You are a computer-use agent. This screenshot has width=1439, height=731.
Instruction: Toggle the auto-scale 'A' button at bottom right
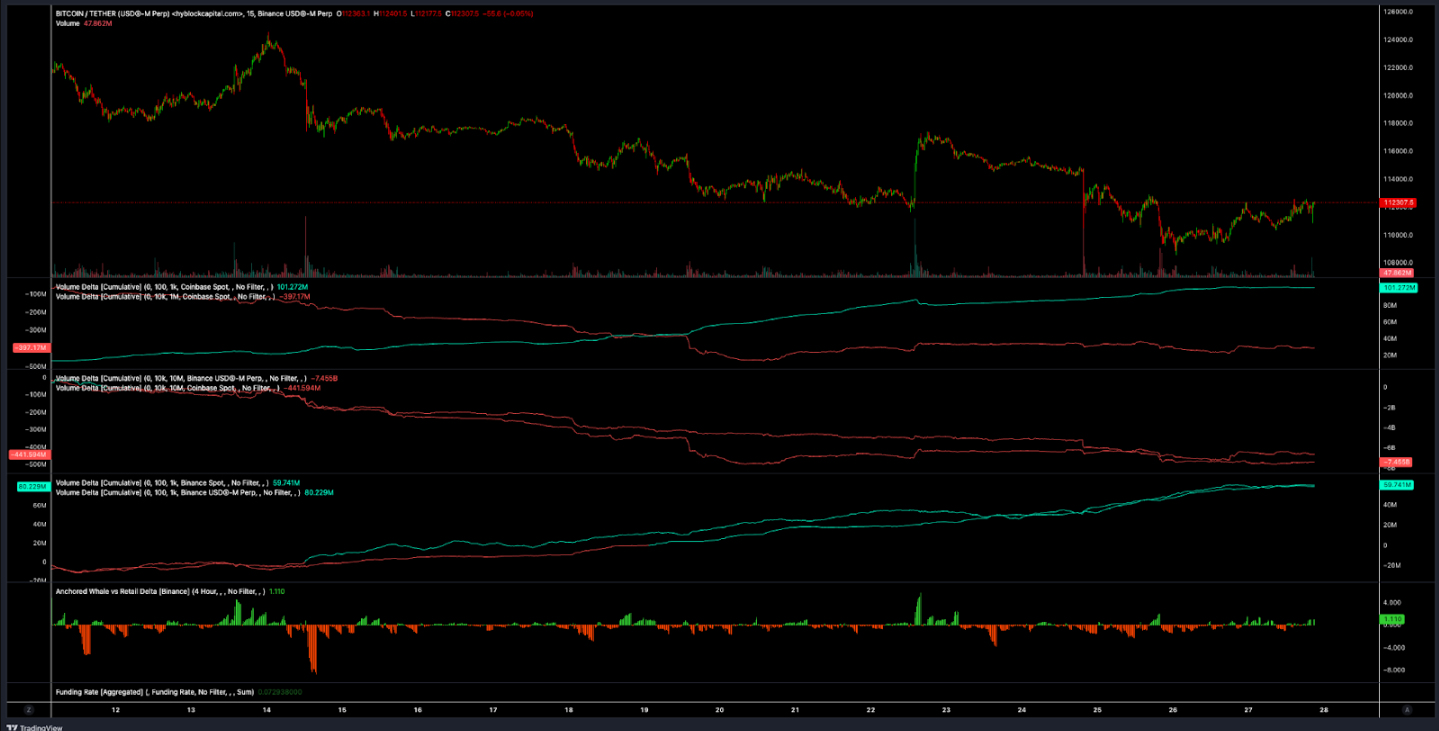click(x=1407, y=709)
